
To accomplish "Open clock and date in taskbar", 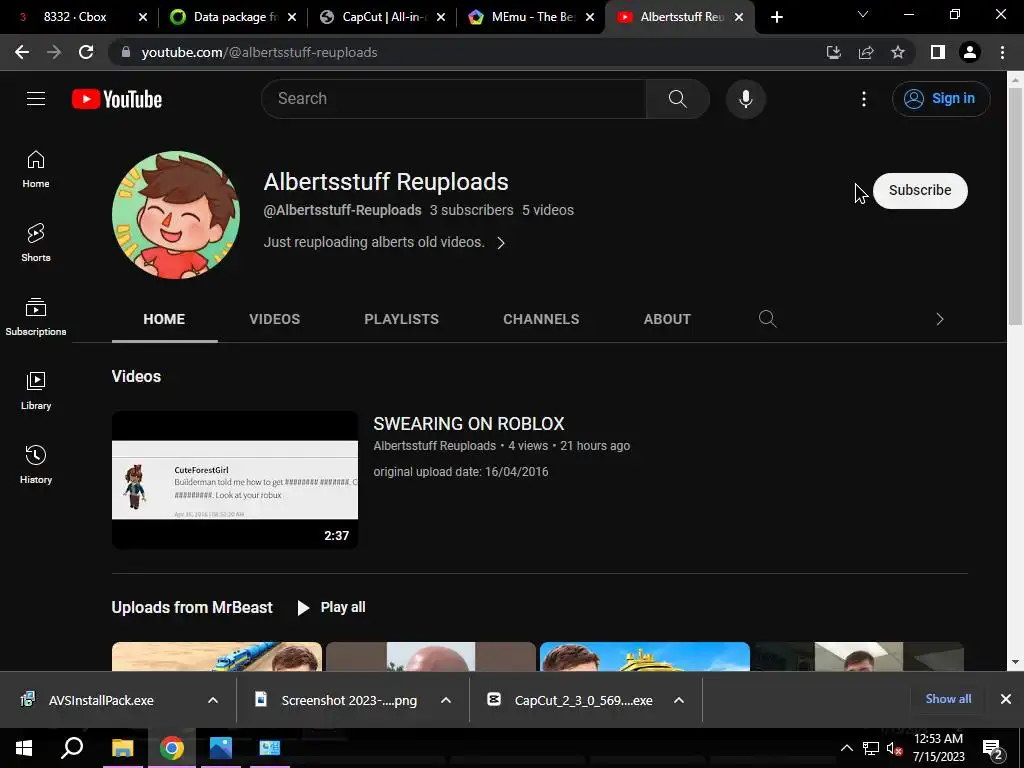I will tap(938, 748).
